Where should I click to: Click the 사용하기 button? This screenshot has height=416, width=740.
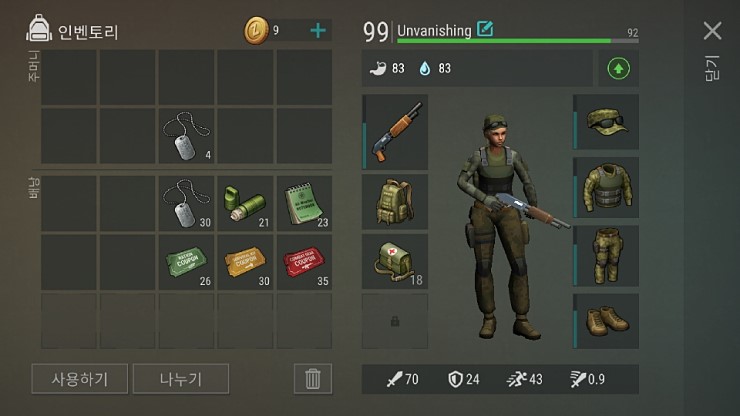79,379
